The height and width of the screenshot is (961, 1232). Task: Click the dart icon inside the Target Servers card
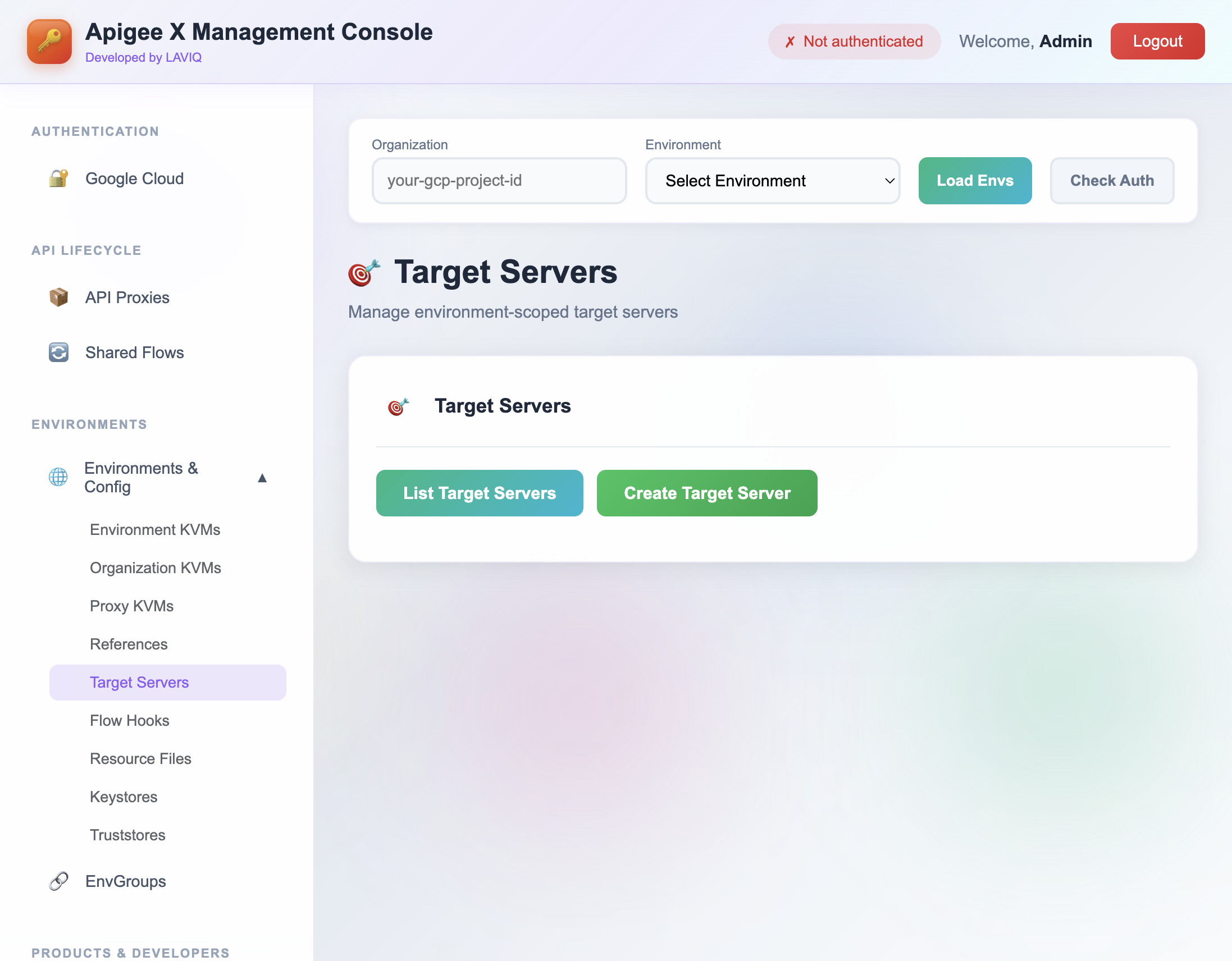tap(399, 406)
